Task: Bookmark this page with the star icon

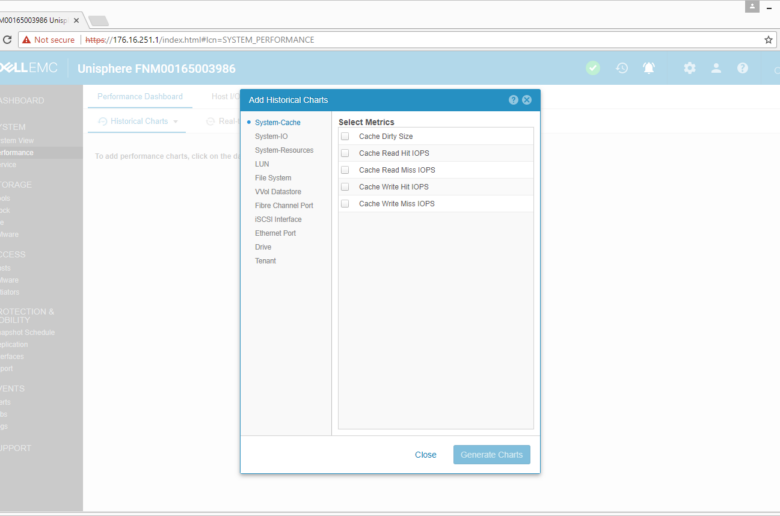Action: pyautogui.click(x=768, y=40)
